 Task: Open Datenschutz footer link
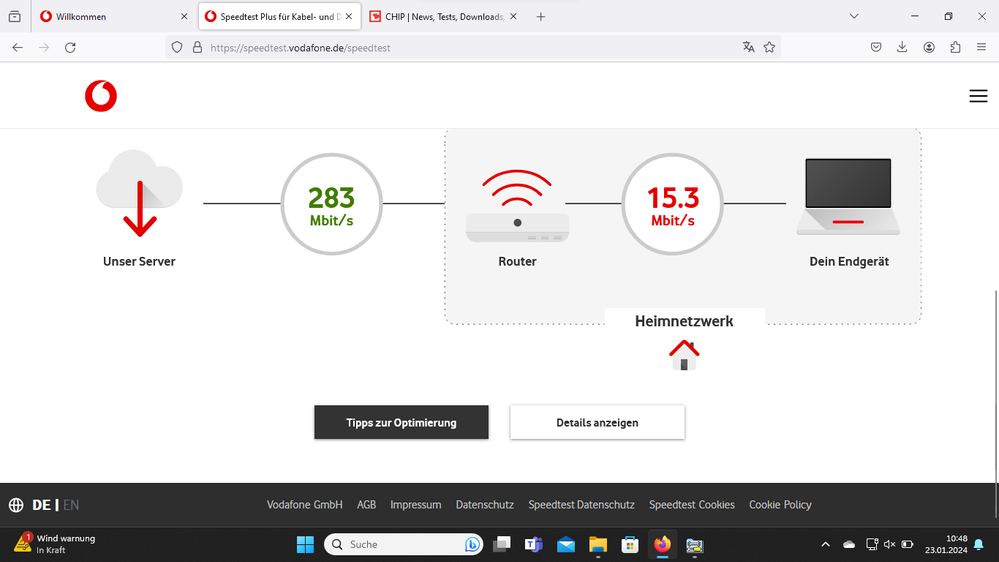pyautogui.click(x=485, y=505)
